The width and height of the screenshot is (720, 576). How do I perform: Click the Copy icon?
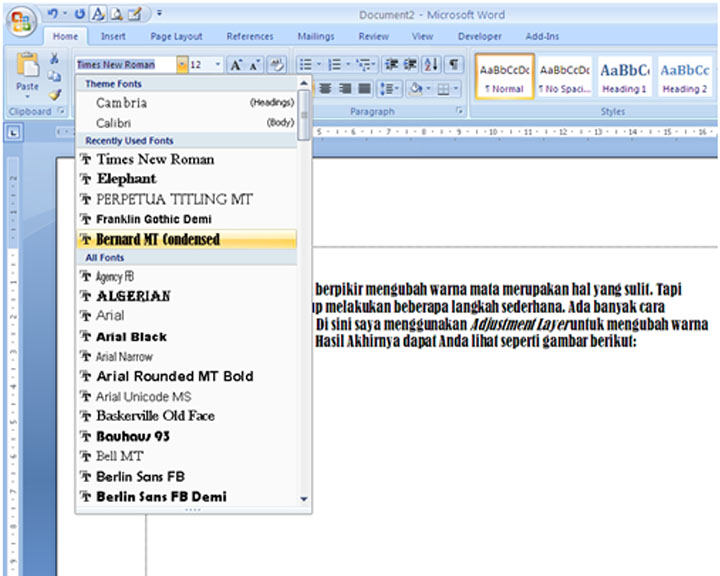pyautogui.click(x=54, y=76)
